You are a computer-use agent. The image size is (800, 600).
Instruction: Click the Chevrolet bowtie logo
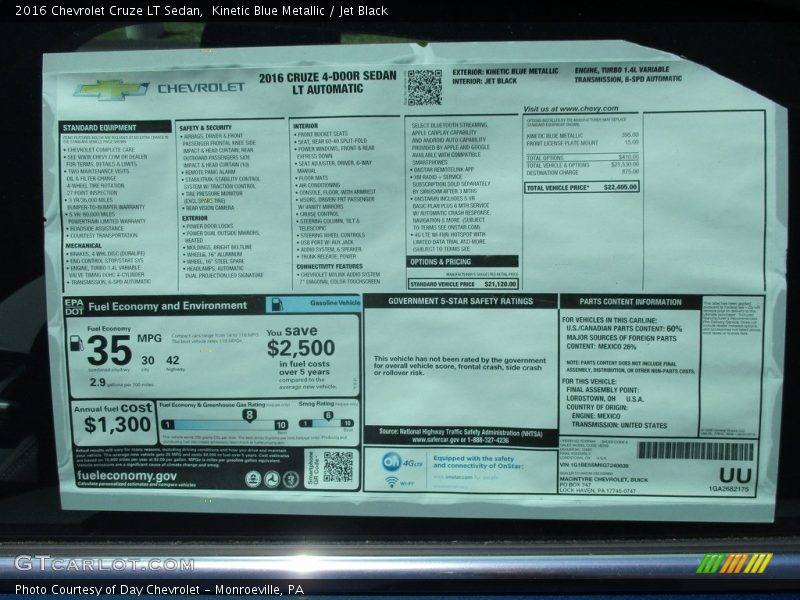point(111,90)
